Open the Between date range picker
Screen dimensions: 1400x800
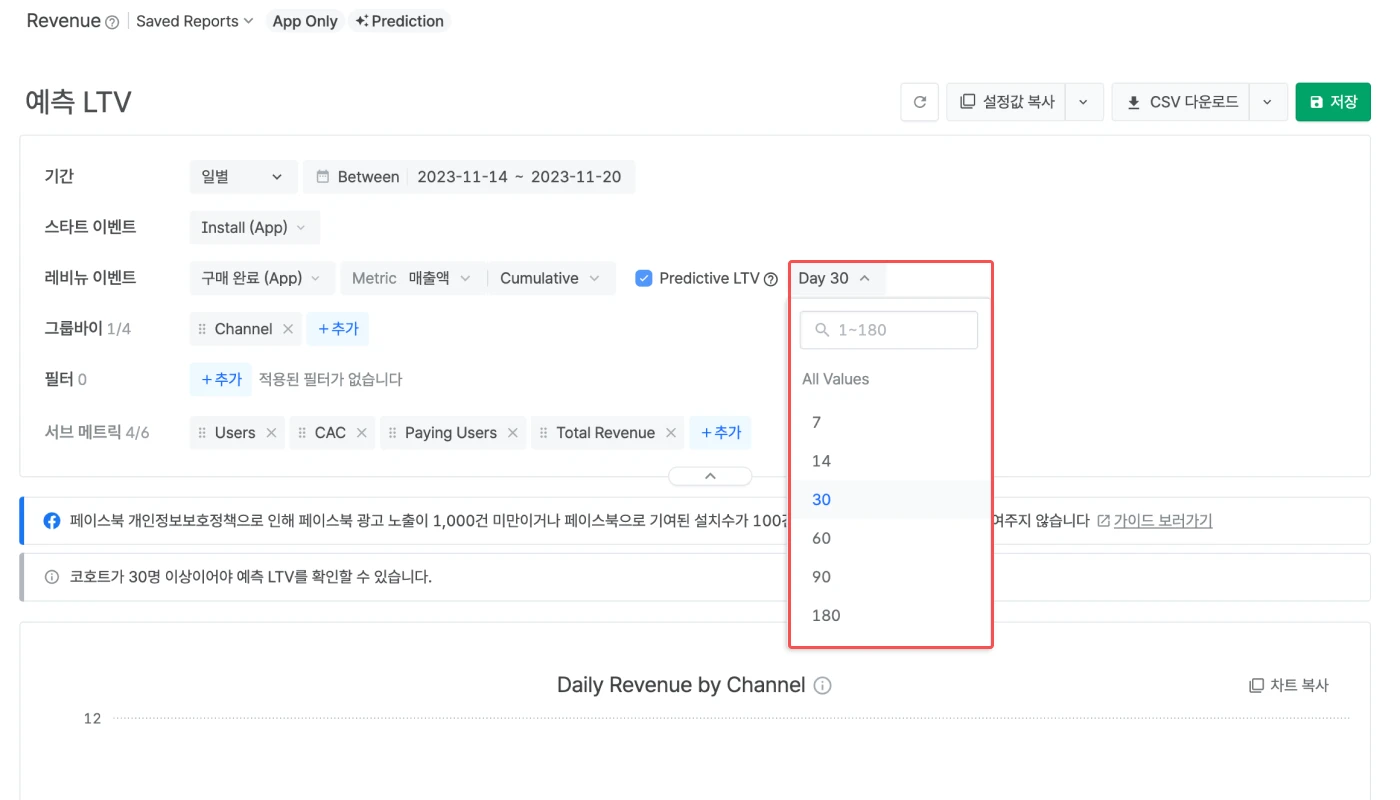click(469, 177)
